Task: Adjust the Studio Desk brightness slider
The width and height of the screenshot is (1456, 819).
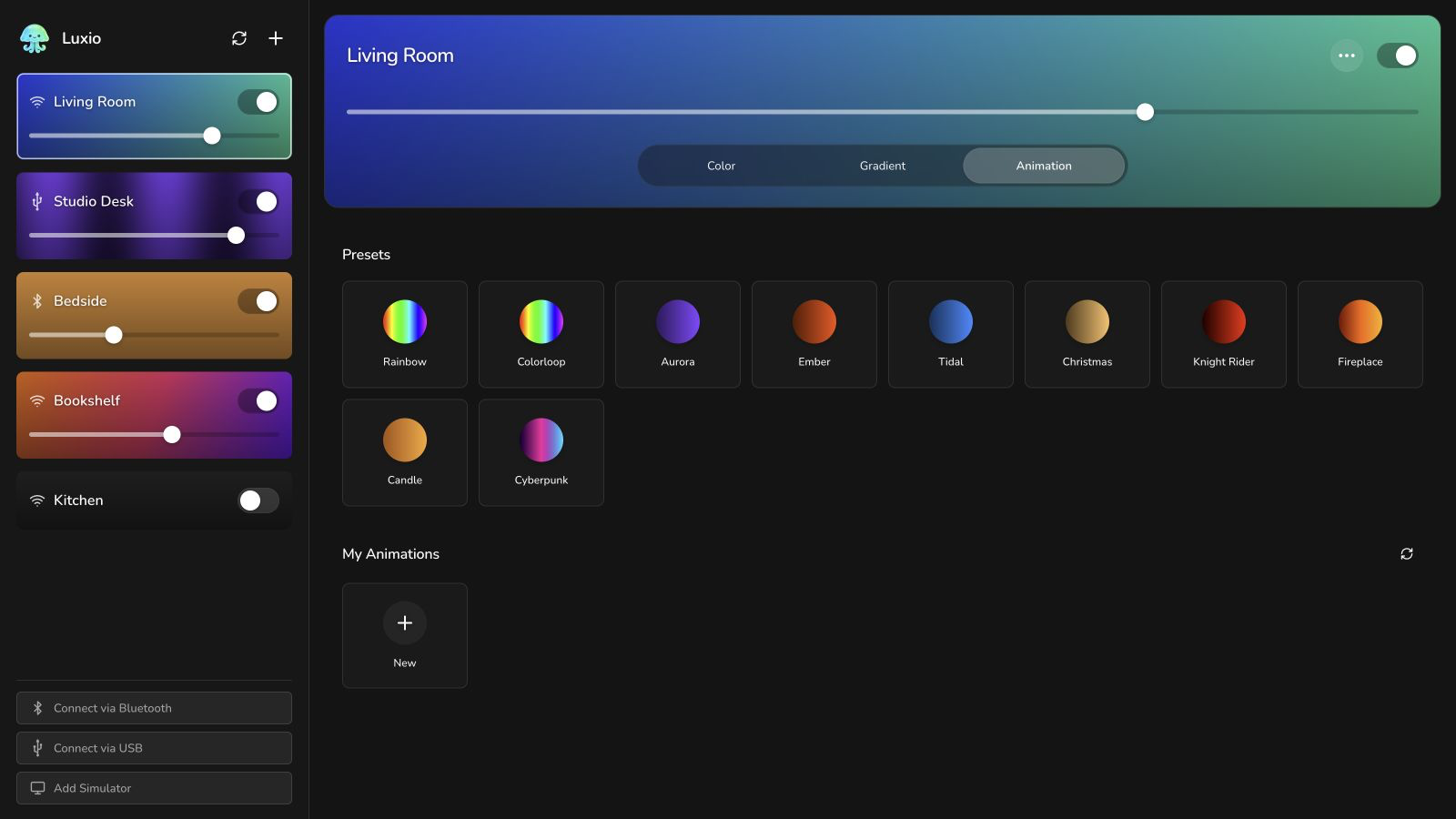Action: (154, 235)
